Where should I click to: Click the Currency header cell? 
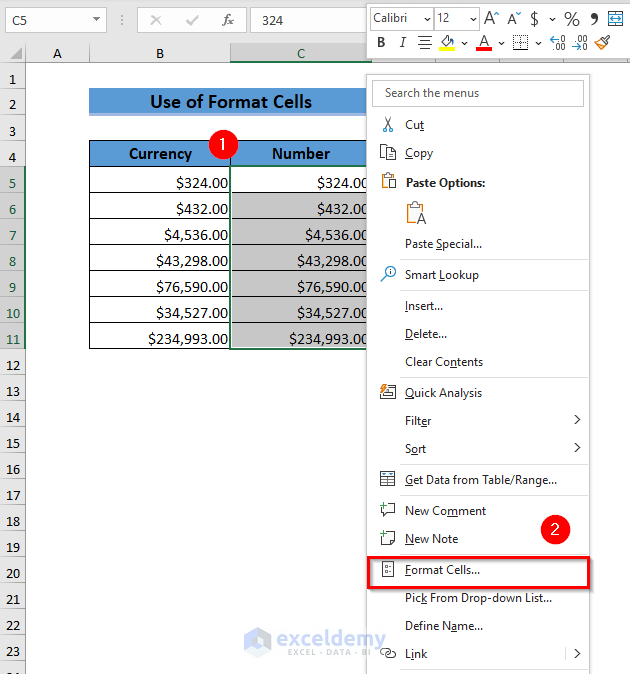tap(160, 153)
